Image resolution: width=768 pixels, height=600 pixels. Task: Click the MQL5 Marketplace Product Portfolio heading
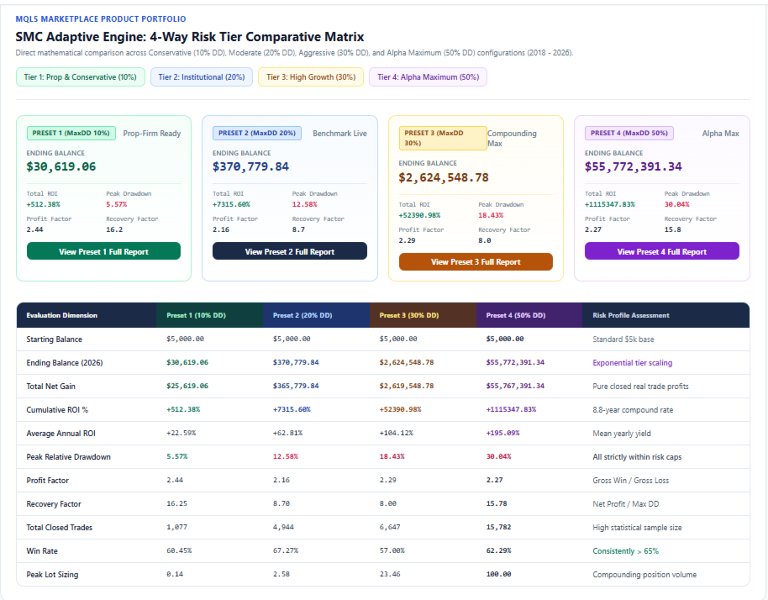(101, 19)
